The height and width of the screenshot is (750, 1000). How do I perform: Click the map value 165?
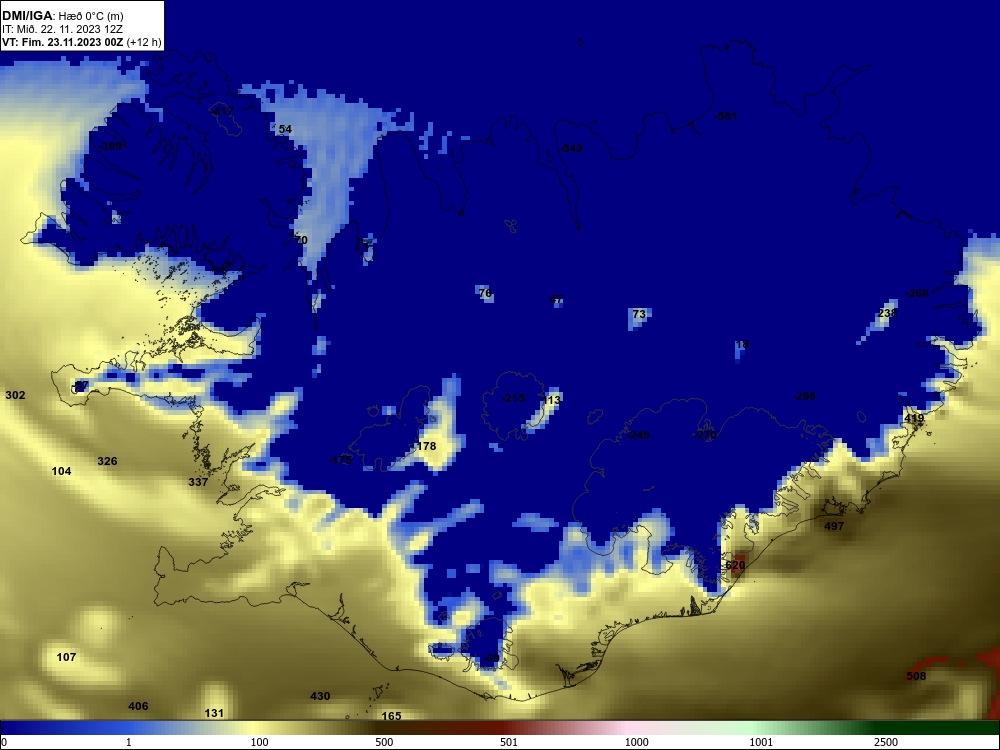(391, 716)
